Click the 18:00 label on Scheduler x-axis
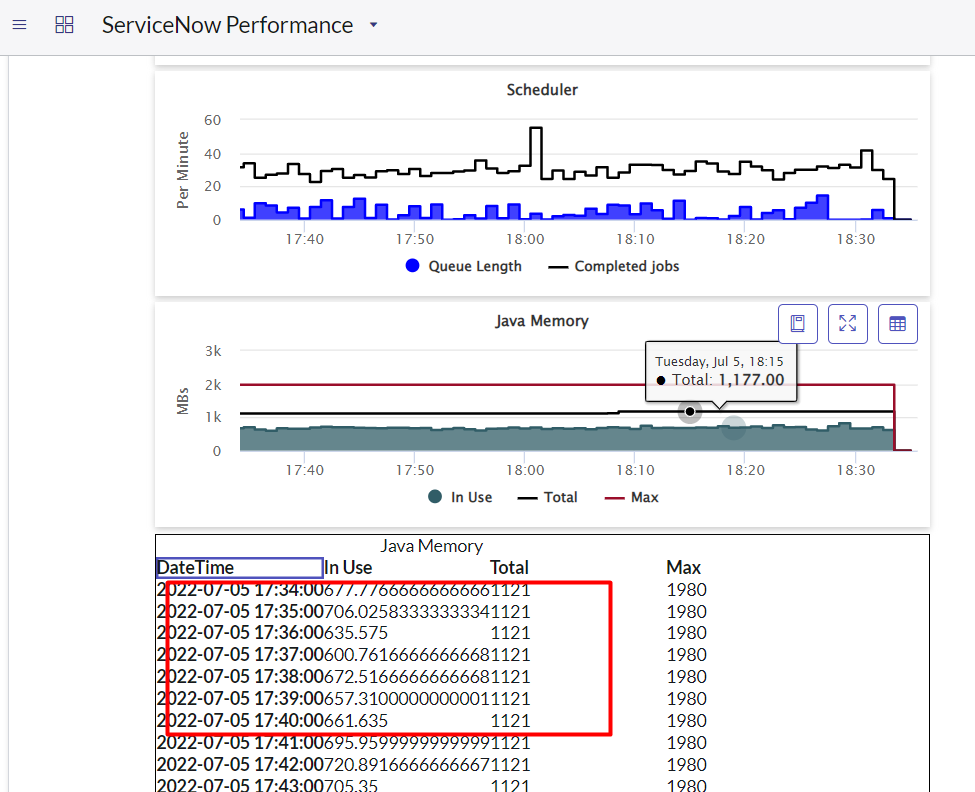 coord(525,239)
